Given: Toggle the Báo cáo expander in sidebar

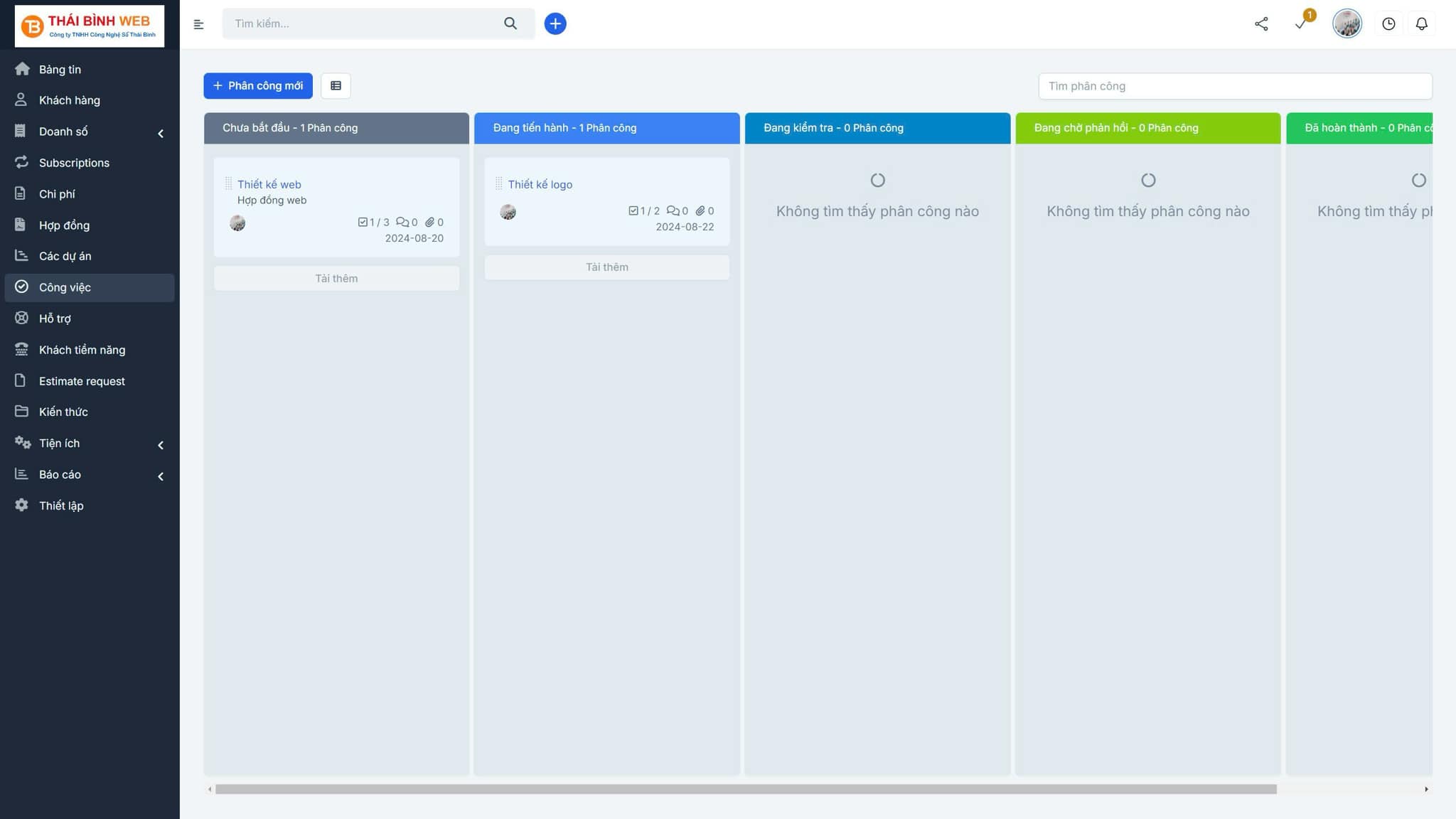Looking at the screenshot, I should click(160, 475).
